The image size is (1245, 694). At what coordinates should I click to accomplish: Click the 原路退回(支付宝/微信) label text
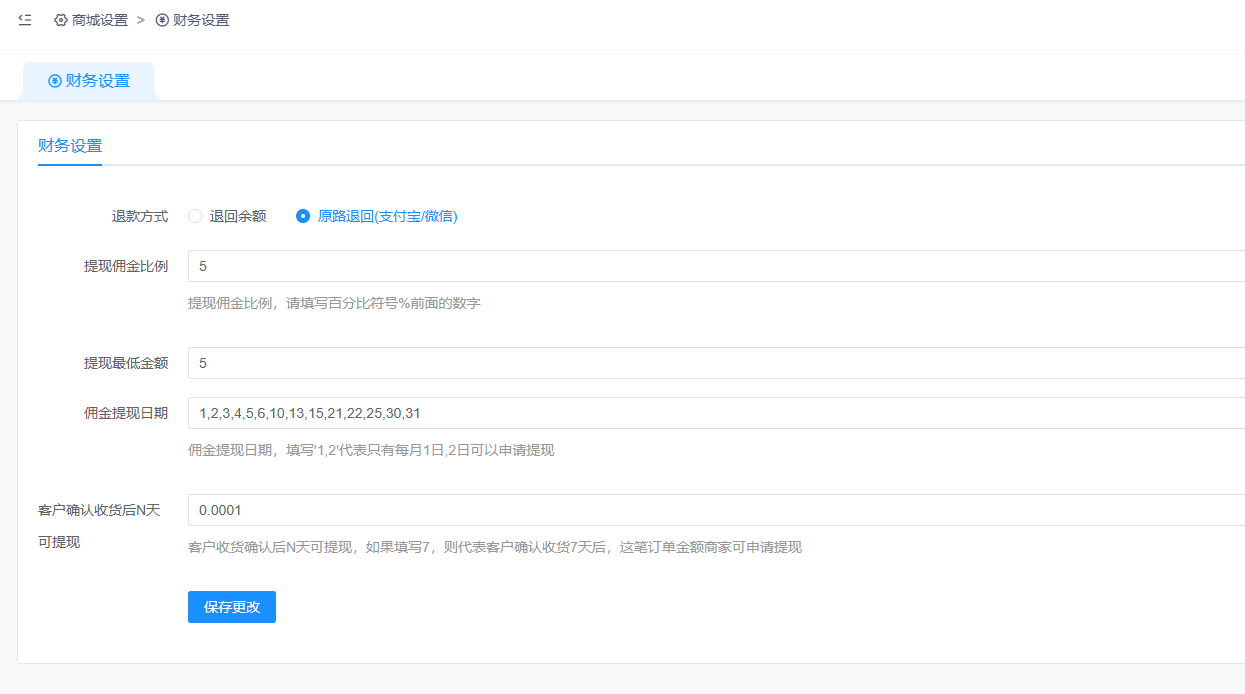point(387,216)
